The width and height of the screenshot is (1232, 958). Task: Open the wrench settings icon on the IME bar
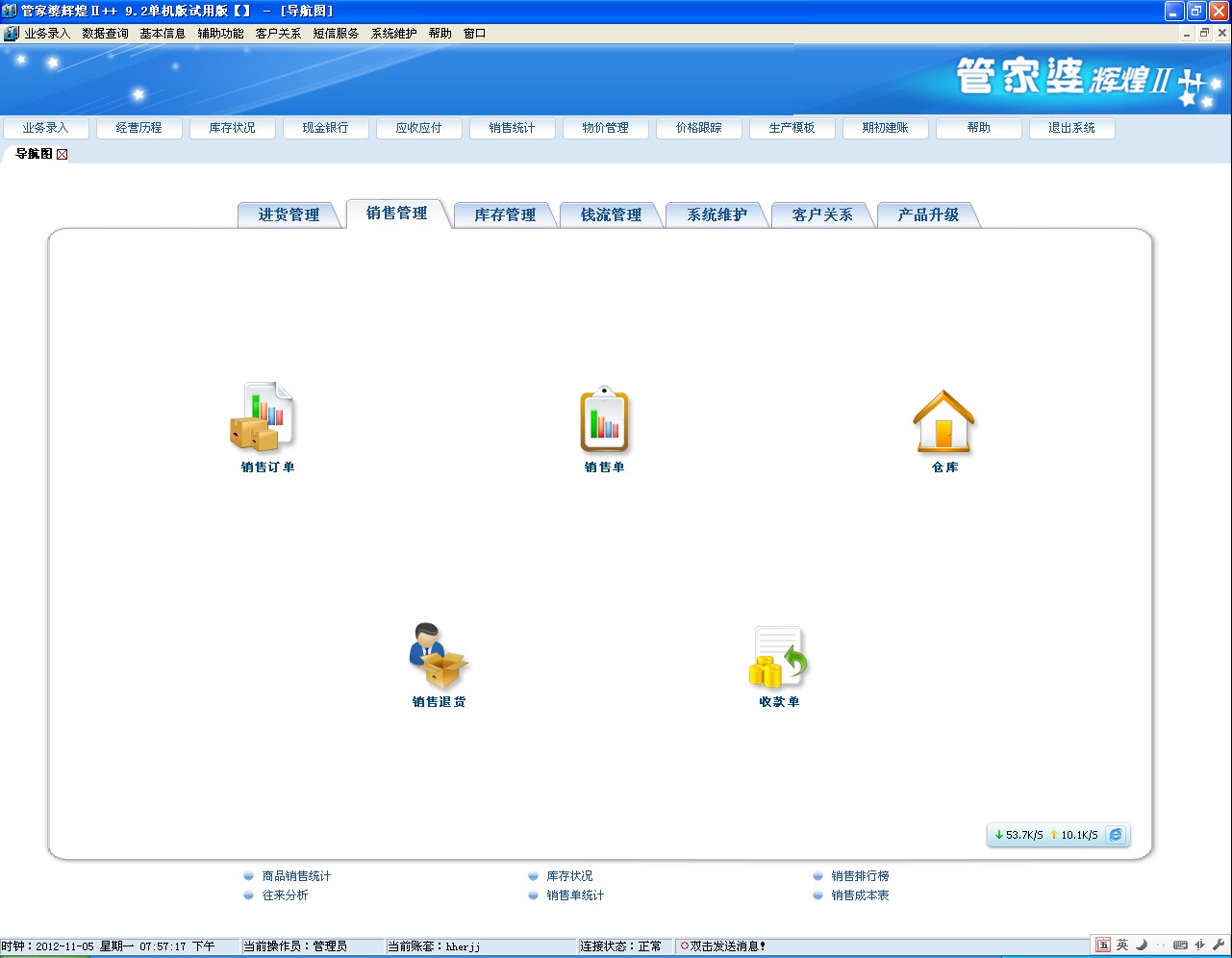click(1219, 945)
